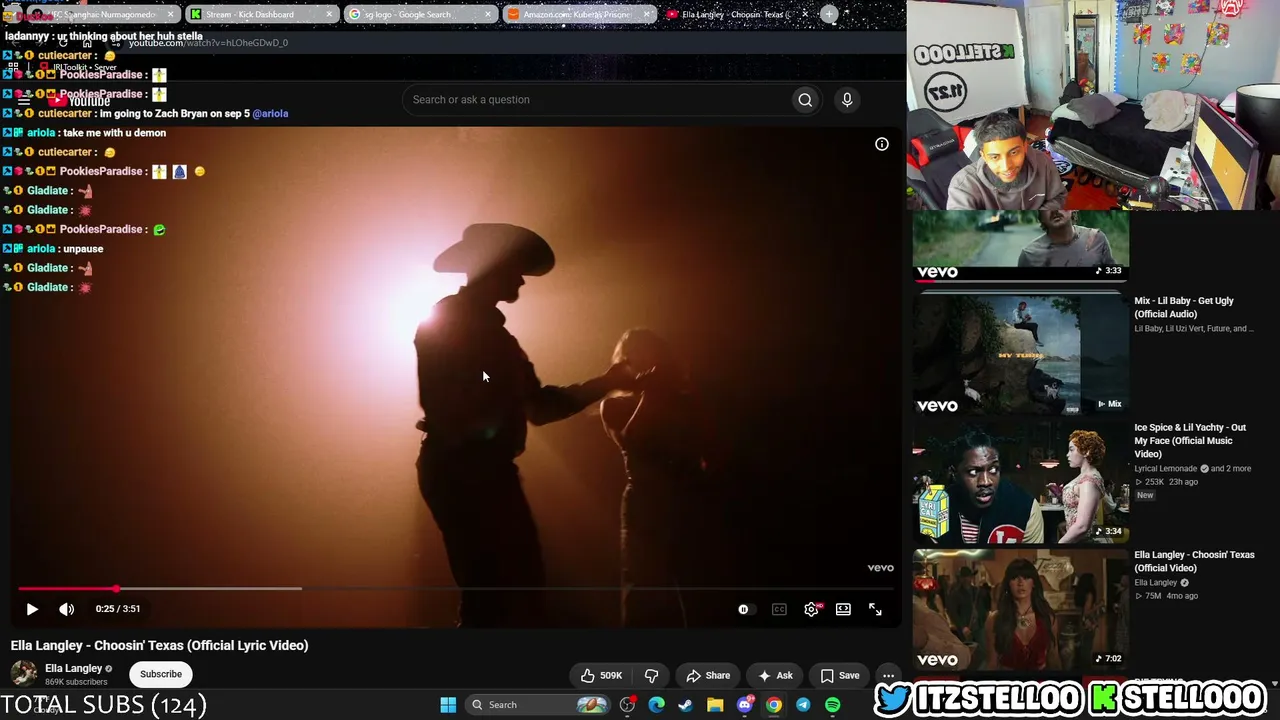
Task: Open Steam from the taskbar
Action: [685, 705]
